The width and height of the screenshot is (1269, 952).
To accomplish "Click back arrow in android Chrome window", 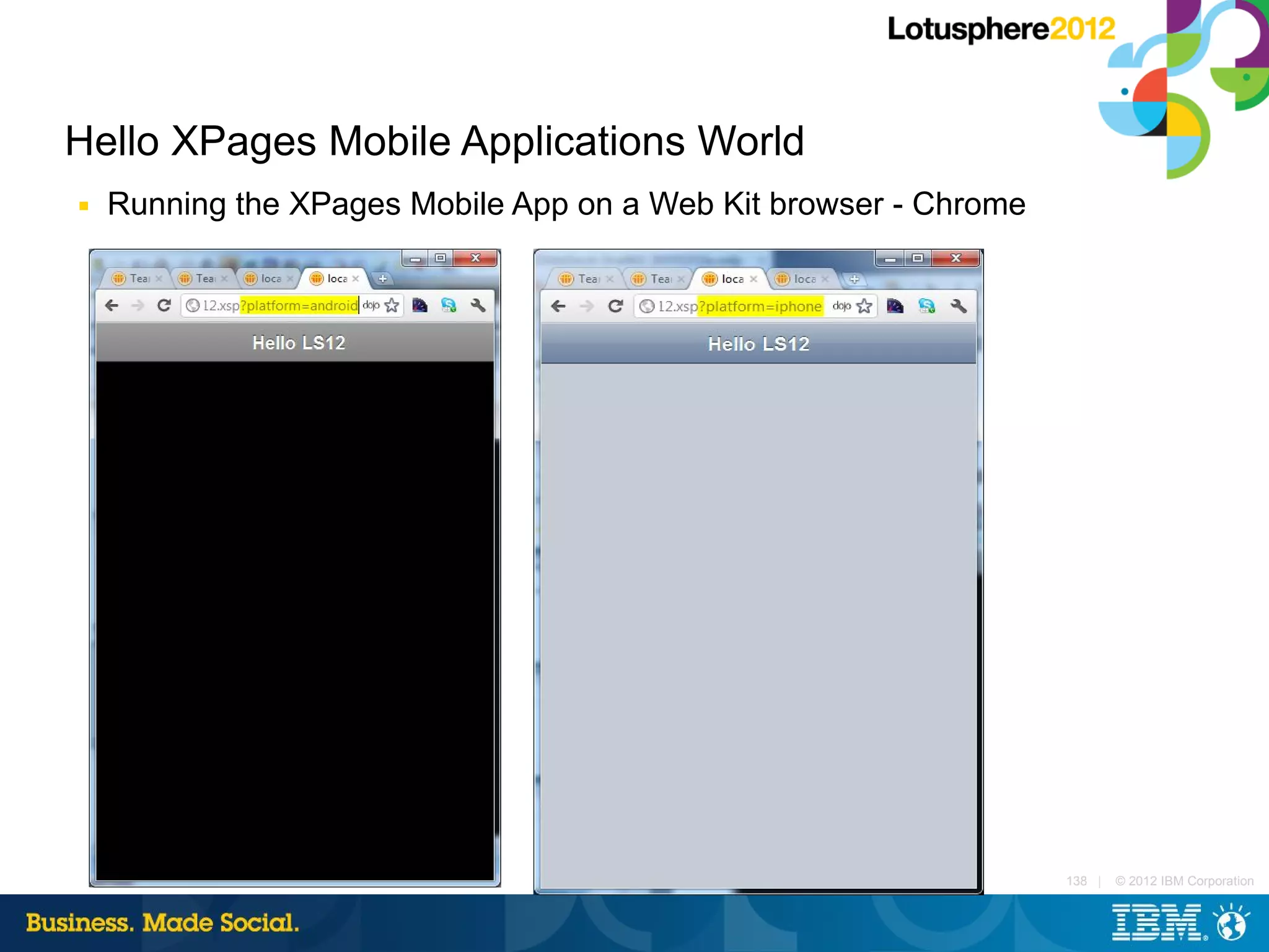I will (x=112, y=305).
